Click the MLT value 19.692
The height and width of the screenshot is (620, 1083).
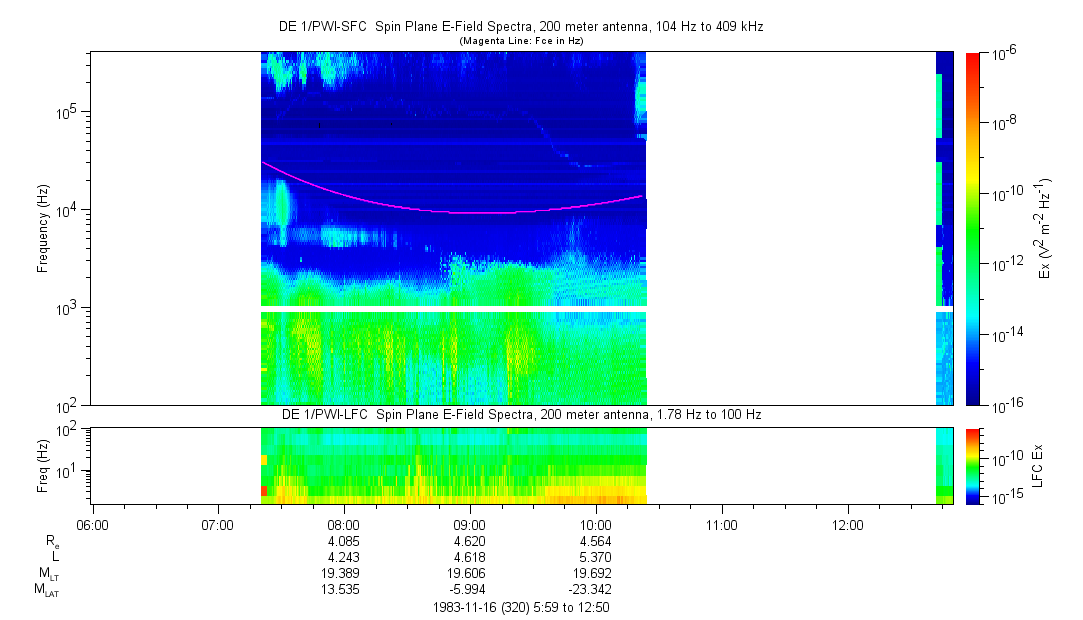(596, 574)
